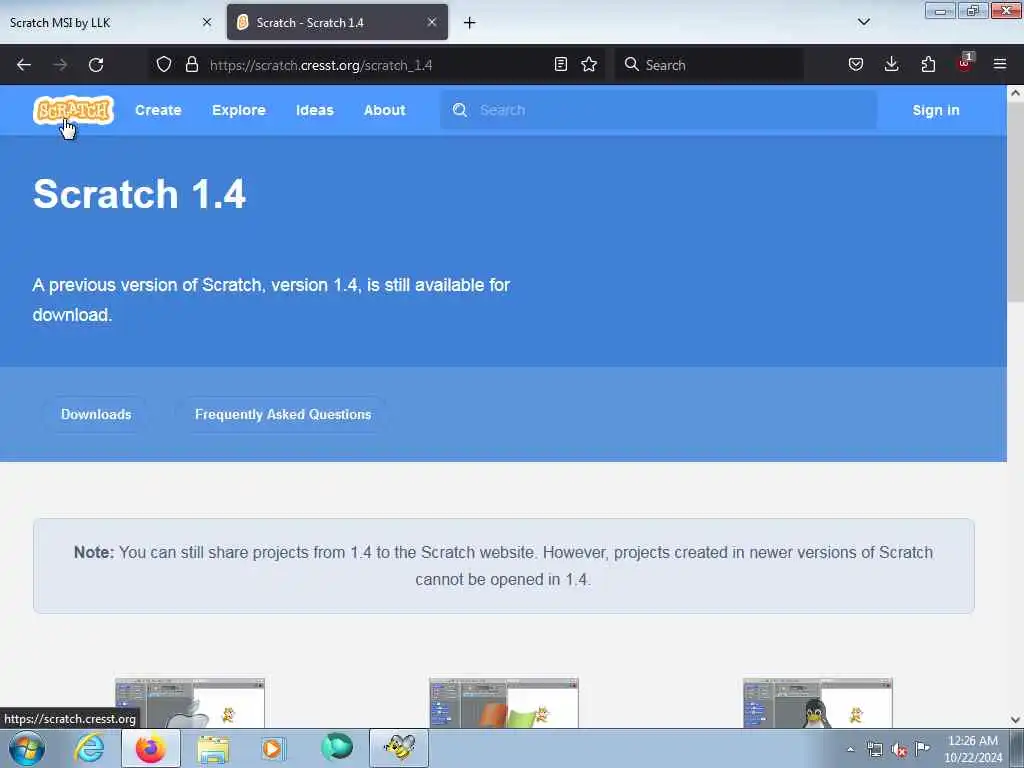
Task: Open Windows Explorer folder taskbar icon
Action: pos(213,748)
